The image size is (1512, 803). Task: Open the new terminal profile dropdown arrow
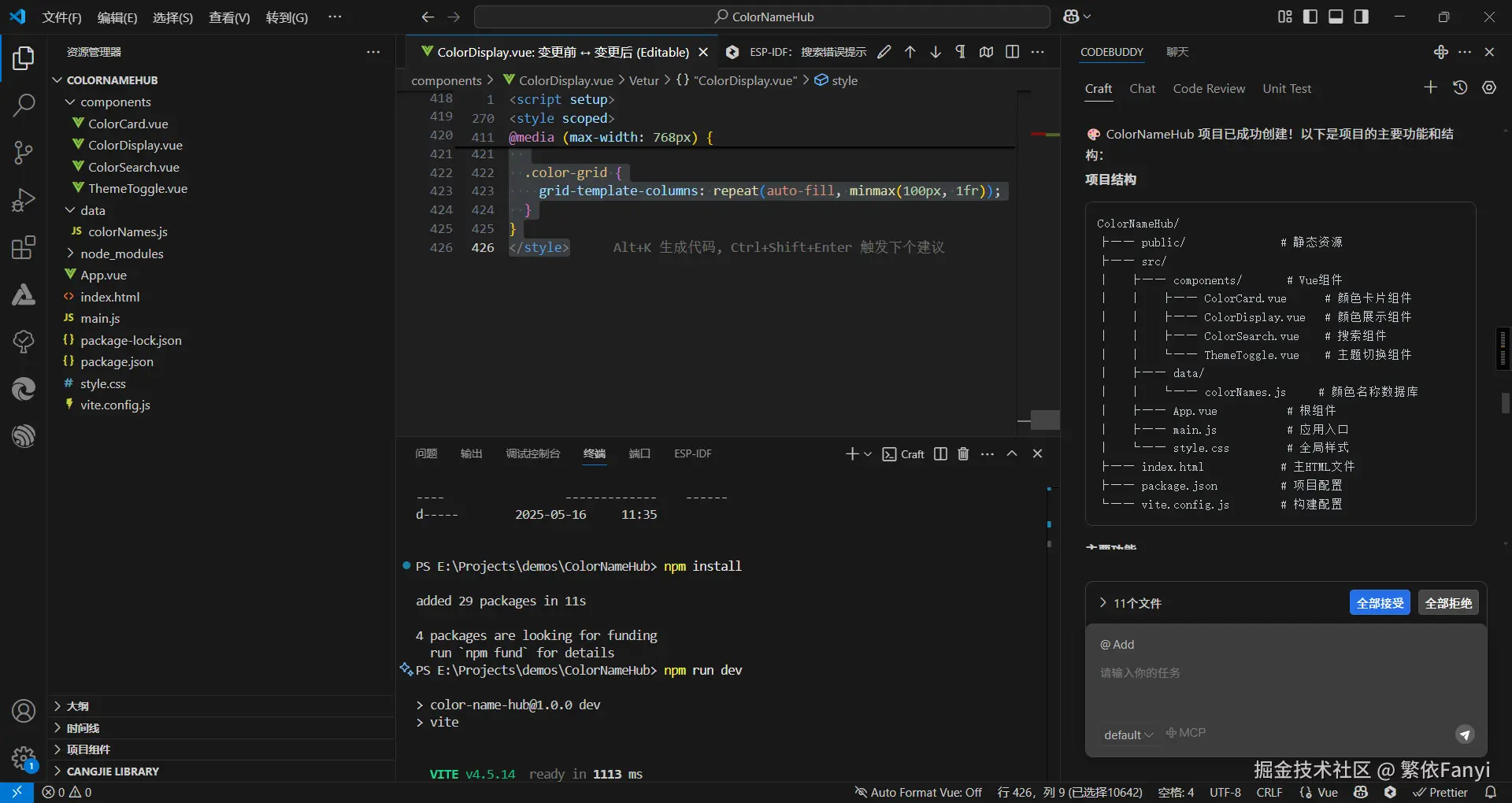coord(868,454)
